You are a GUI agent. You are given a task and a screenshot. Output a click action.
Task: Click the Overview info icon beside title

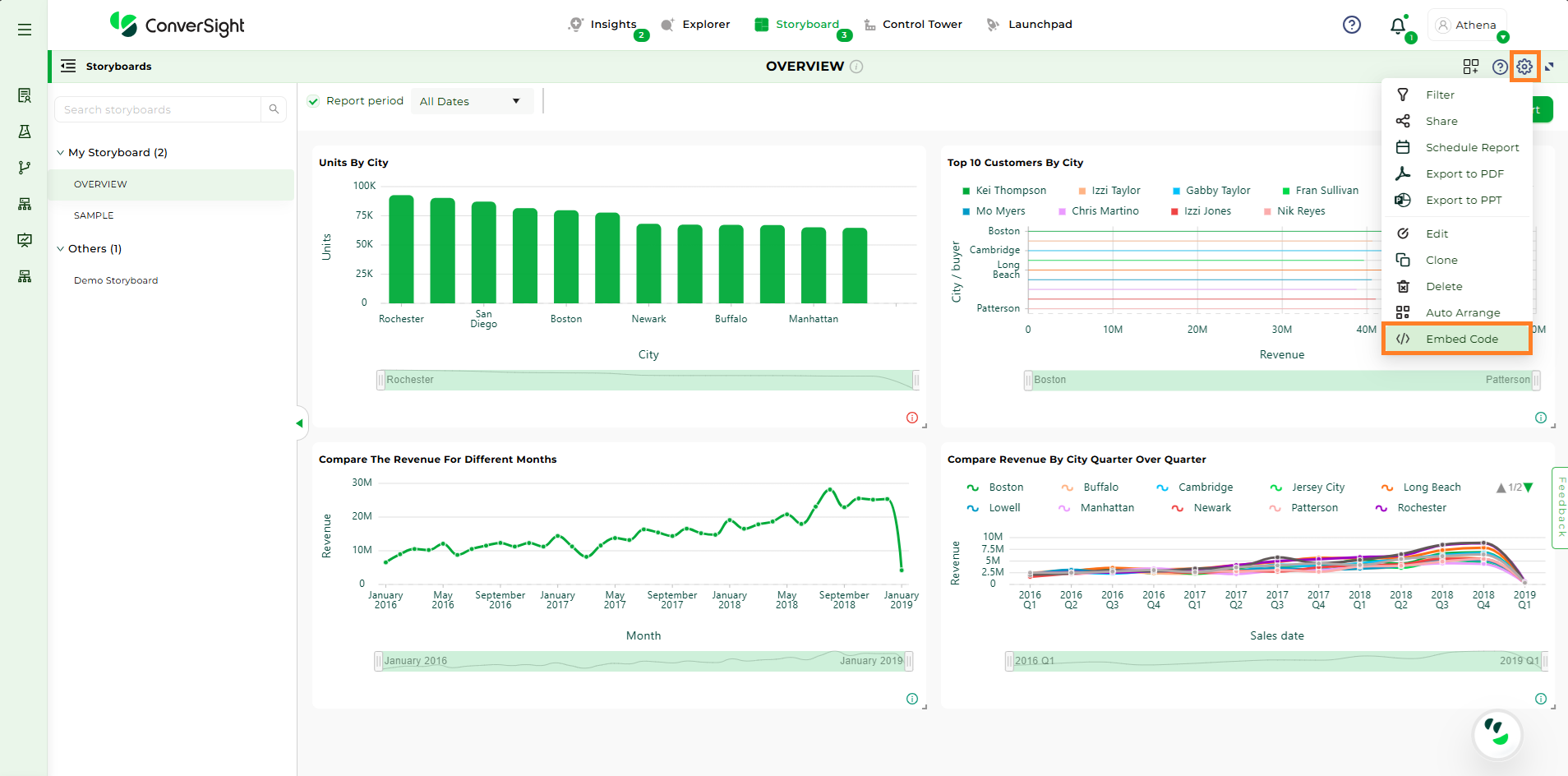[x=856, y=67]
